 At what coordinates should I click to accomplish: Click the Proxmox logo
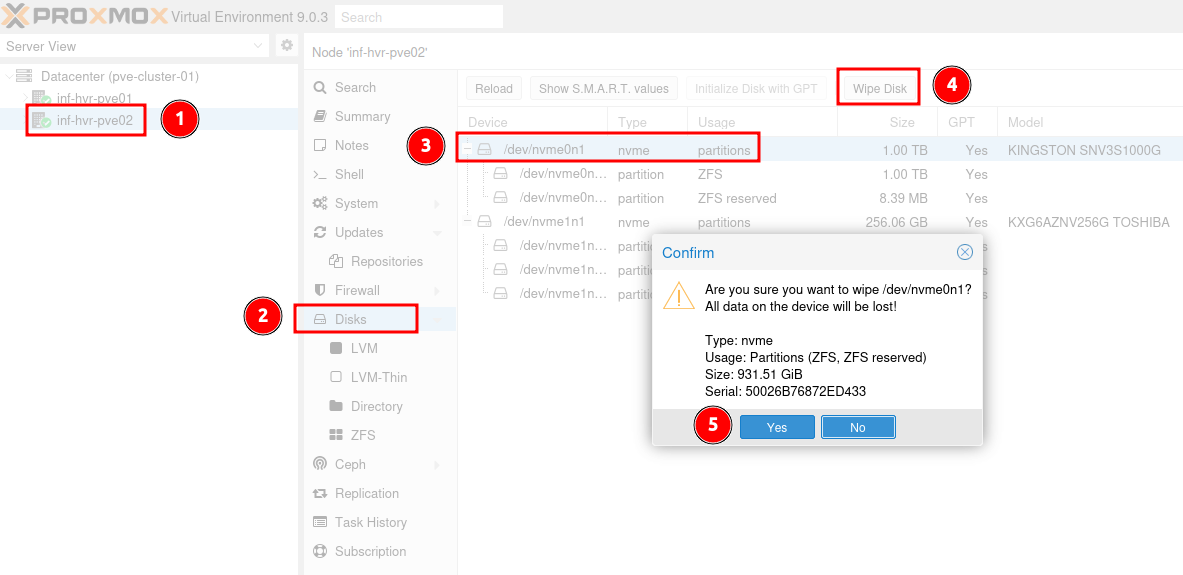coord(83,15)
